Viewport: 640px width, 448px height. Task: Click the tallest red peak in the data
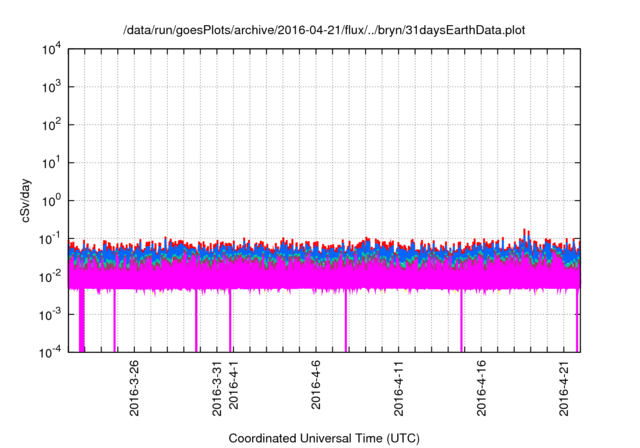525,232
